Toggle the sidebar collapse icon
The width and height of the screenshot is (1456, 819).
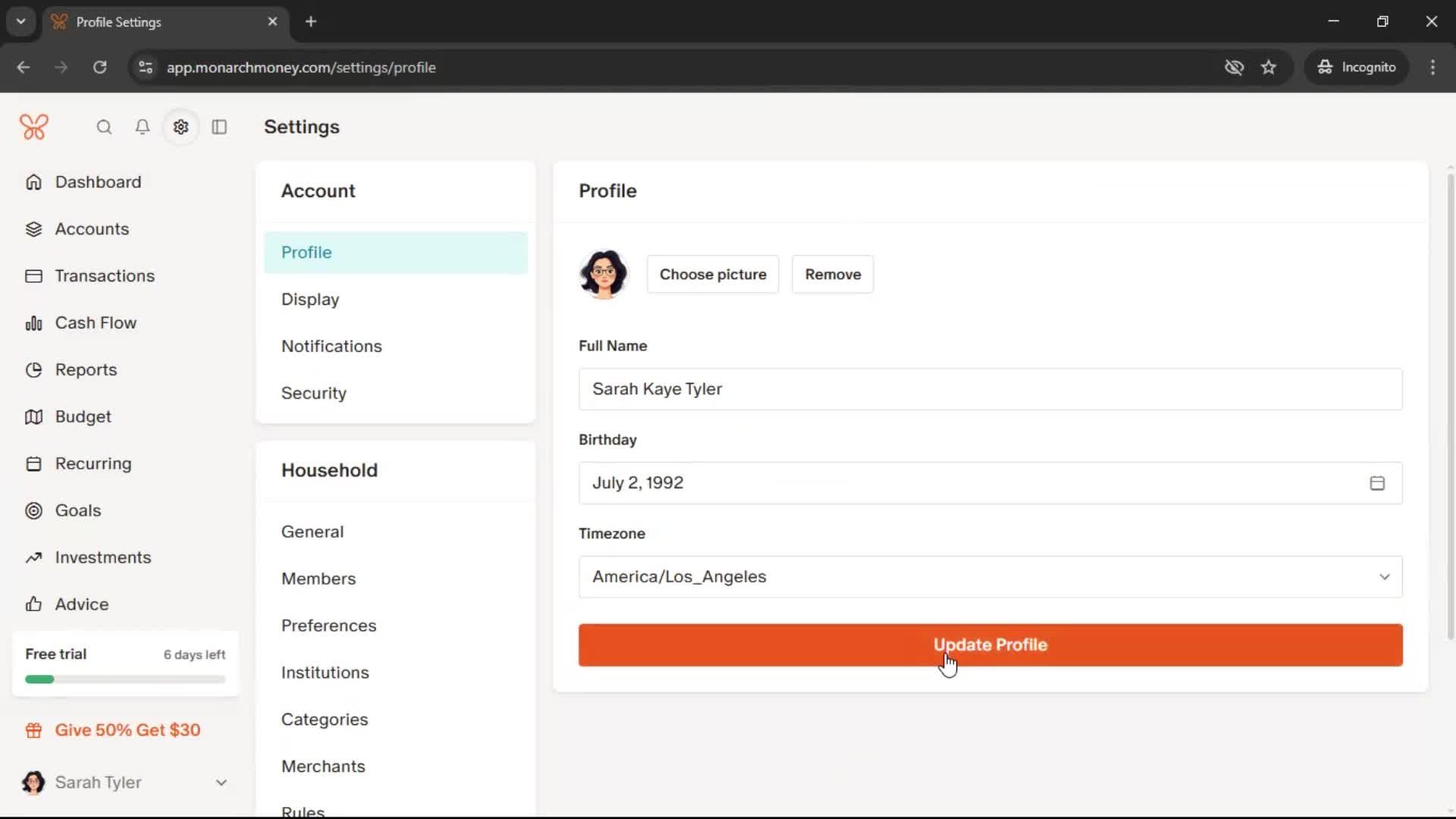[x=219, y=127]
